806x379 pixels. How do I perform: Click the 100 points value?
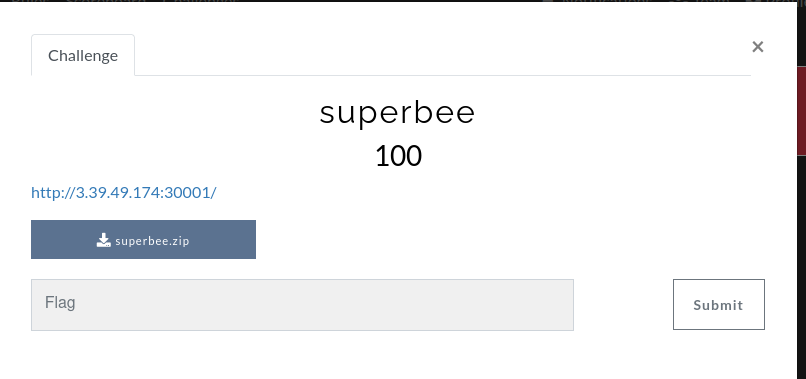pyautogui.click(x=398, y=156)
